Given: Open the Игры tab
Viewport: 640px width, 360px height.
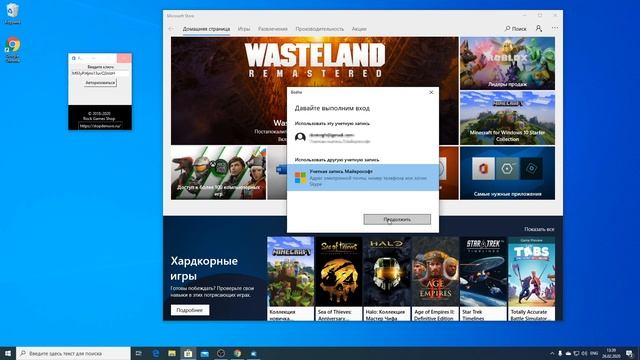Looking at the screenshot, I should pos(244,29).
